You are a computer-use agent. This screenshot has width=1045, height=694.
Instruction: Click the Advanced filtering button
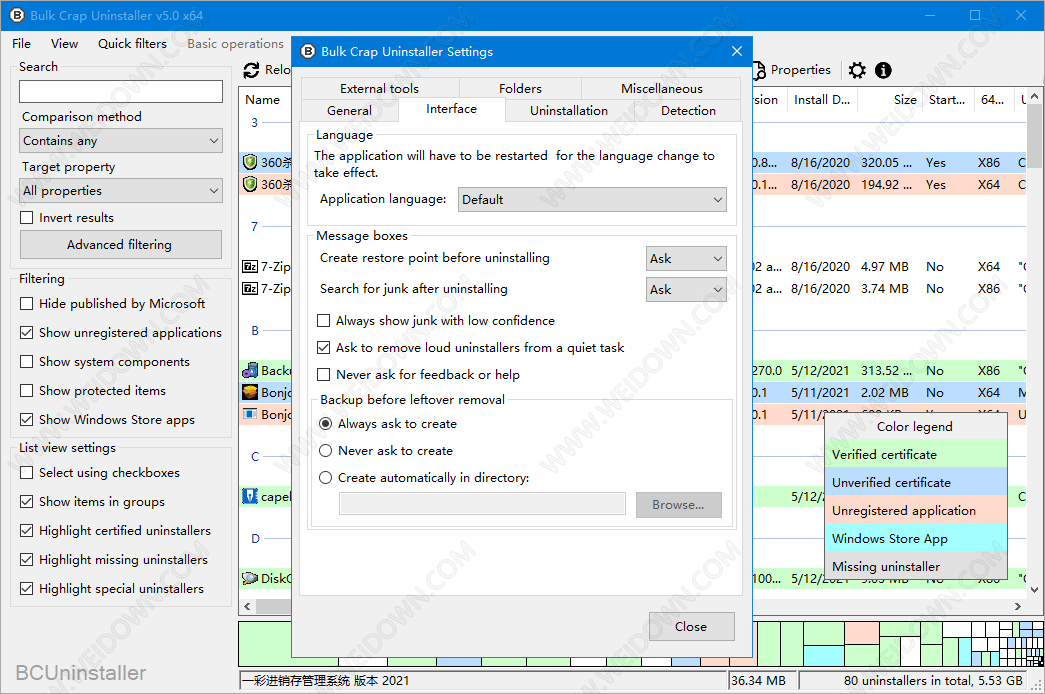pyautogui.click(x=121, y=245)
